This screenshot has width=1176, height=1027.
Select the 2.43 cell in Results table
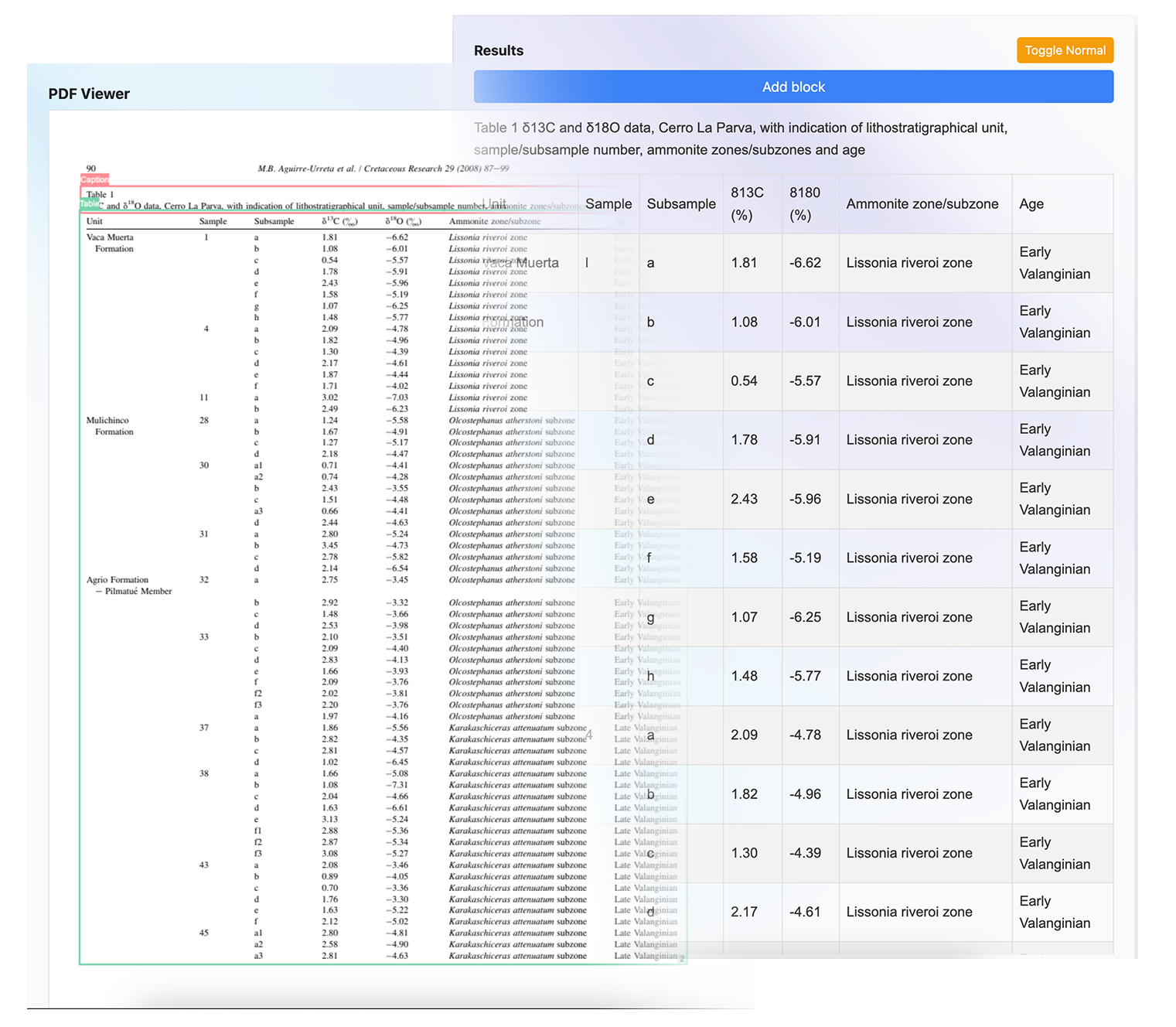752,499
